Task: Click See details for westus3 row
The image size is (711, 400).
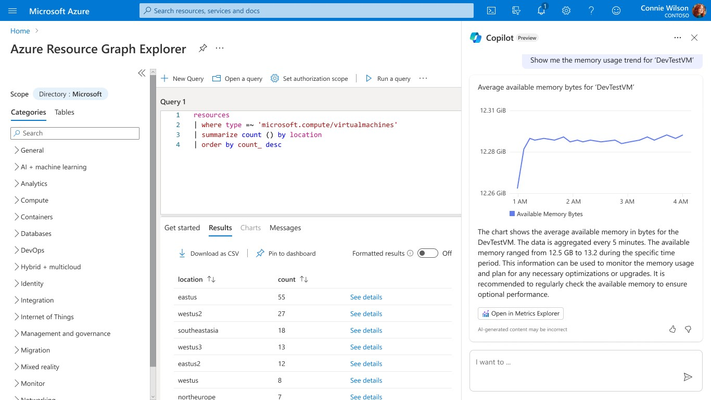Action: coord(366,347)
